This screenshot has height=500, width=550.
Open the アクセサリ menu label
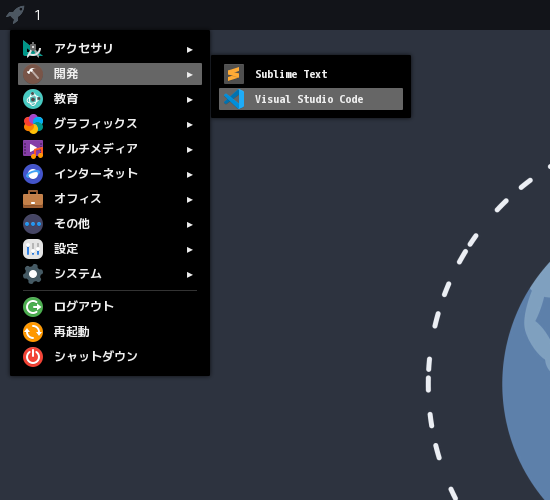point(83,48)
